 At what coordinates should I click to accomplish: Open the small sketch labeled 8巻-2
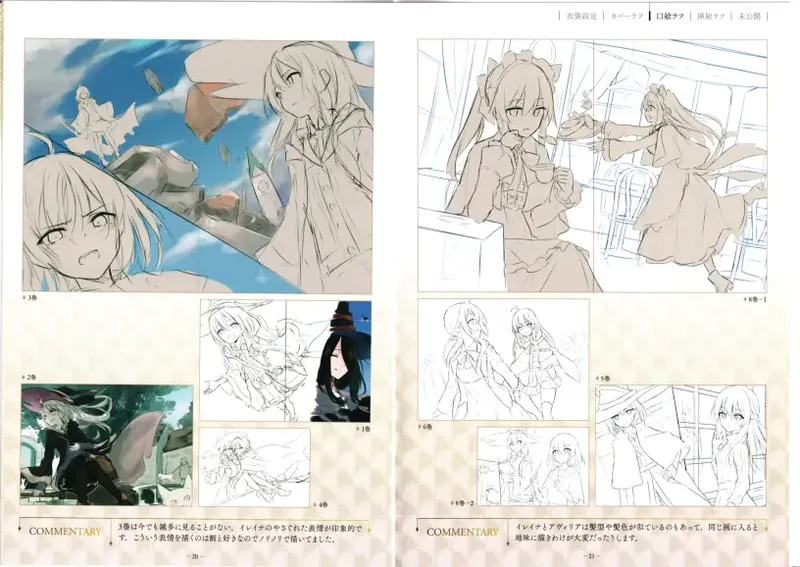point(533,466)
